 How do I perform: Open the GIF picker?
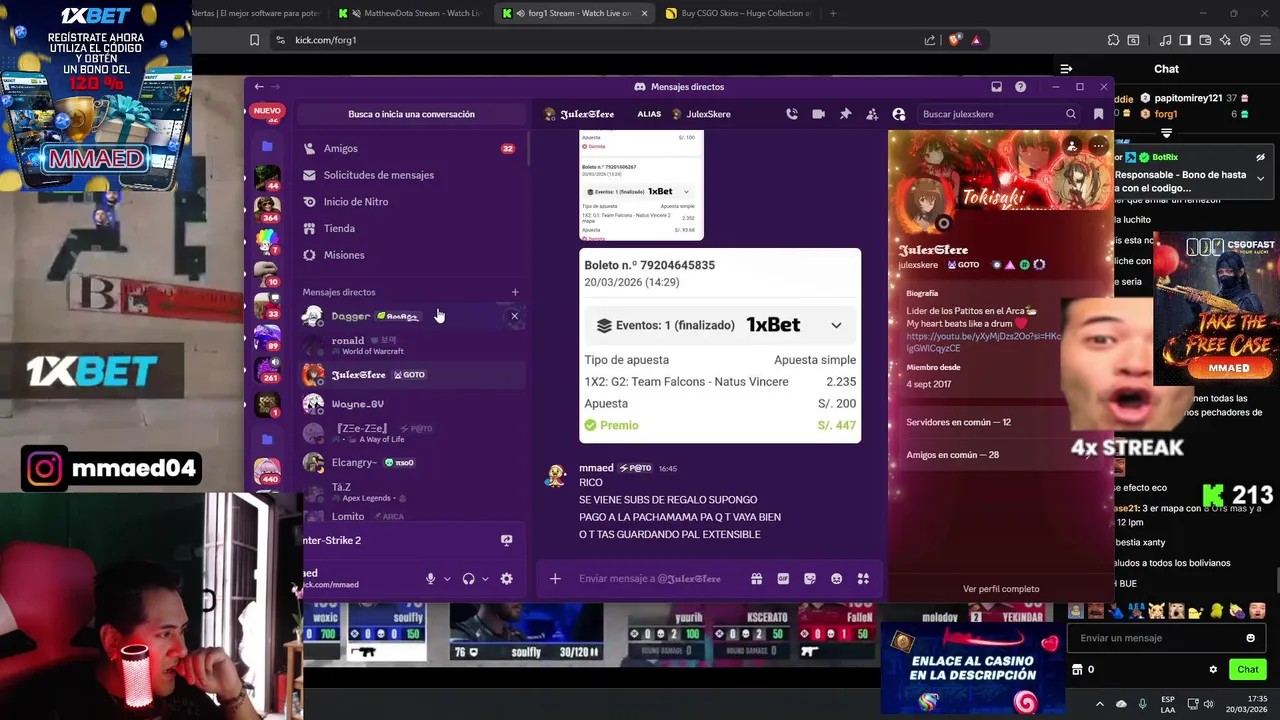[783, 578]
